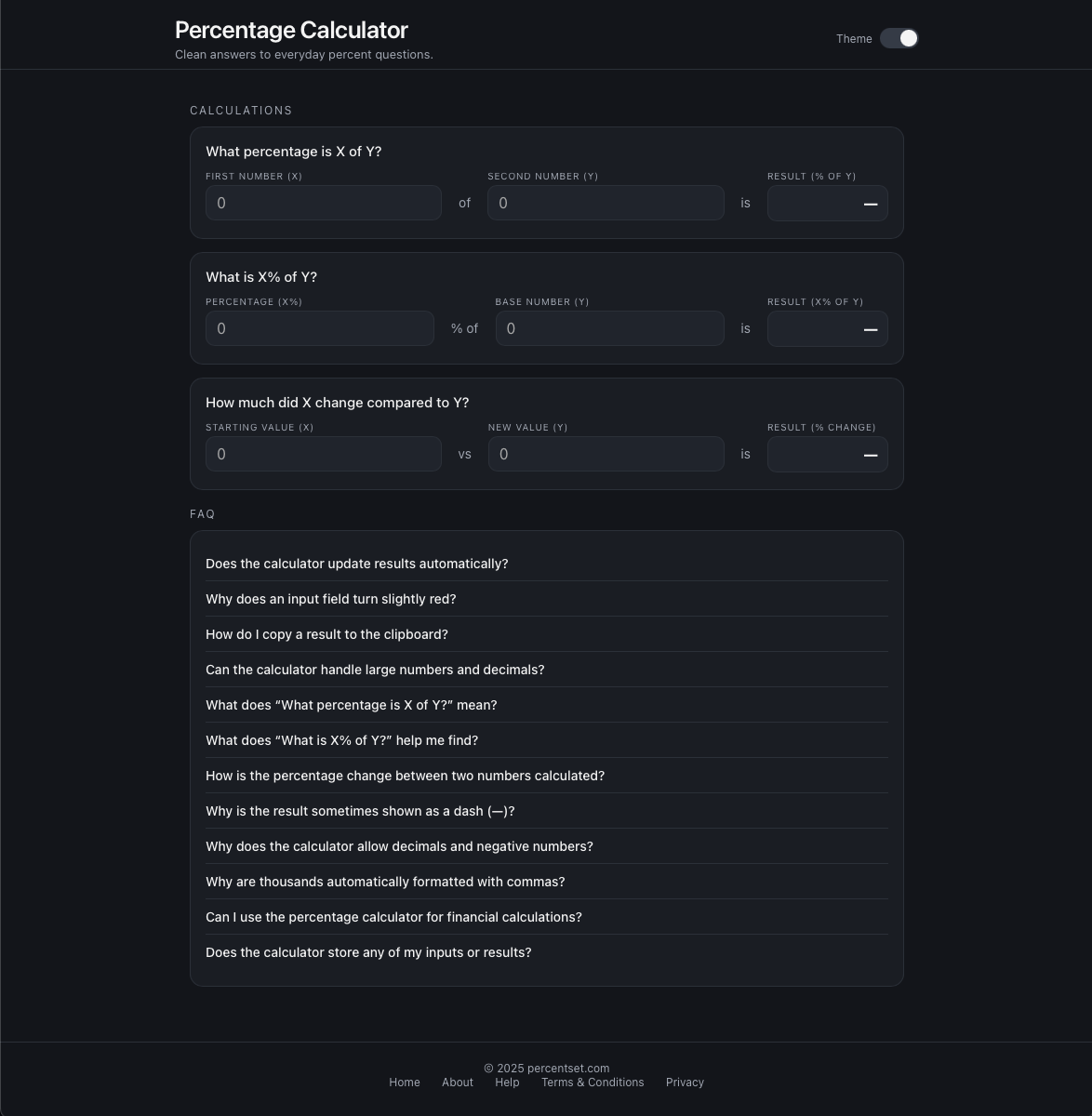Click 'How much did X change' heading
Image resolution: width=1092 pixels, height=1116 pixels.
click(337, 403)
